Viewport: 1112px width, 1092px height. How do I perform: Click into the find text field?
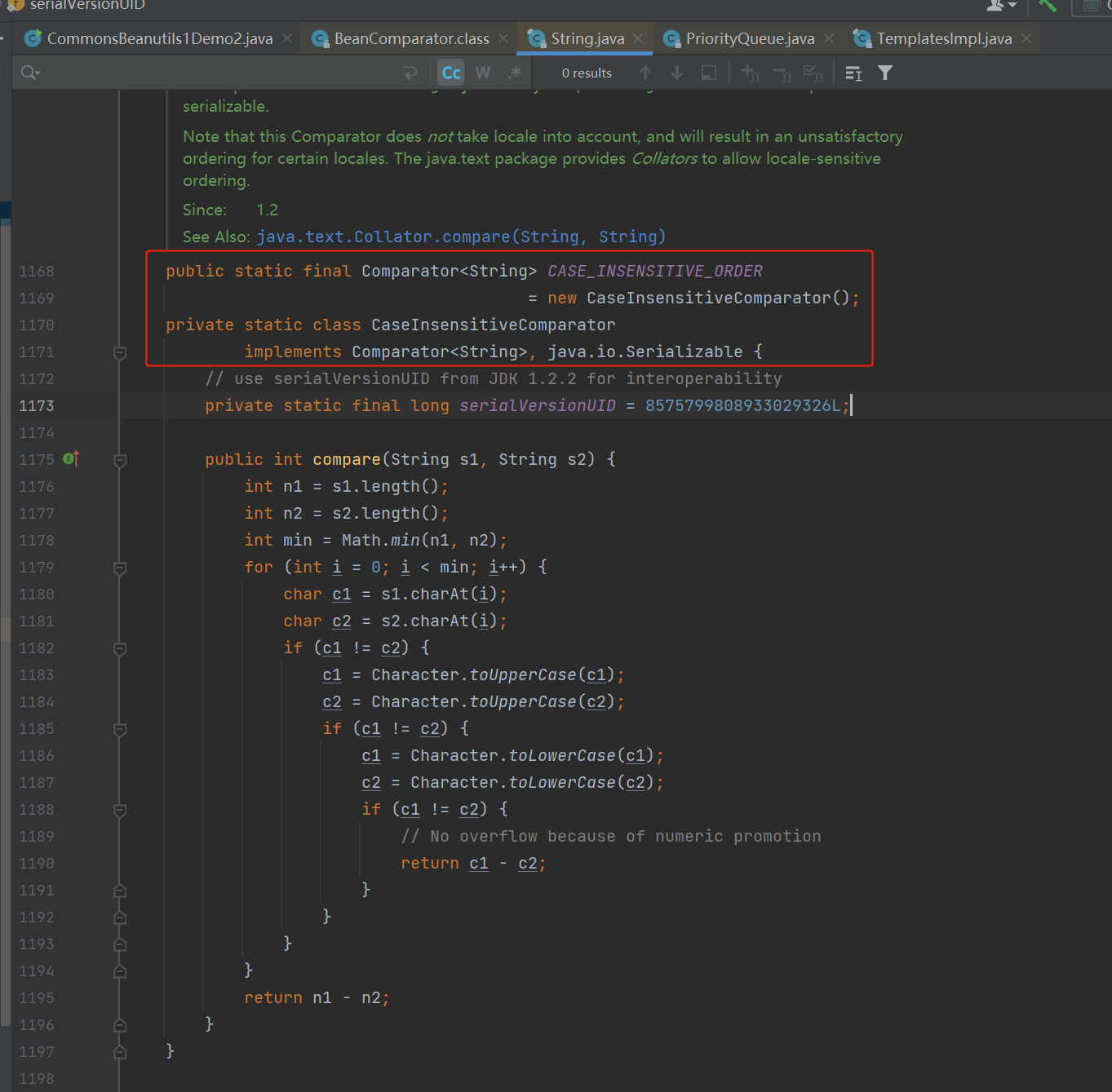pos(220,73)
